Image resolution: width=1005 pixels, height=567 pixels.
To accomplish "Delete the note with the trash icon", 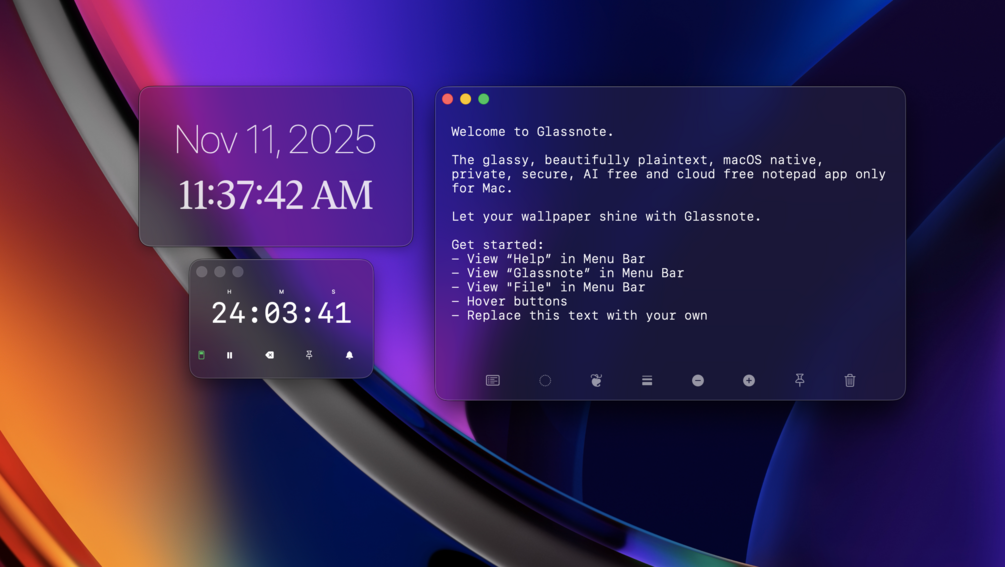I will click(850, 381).
